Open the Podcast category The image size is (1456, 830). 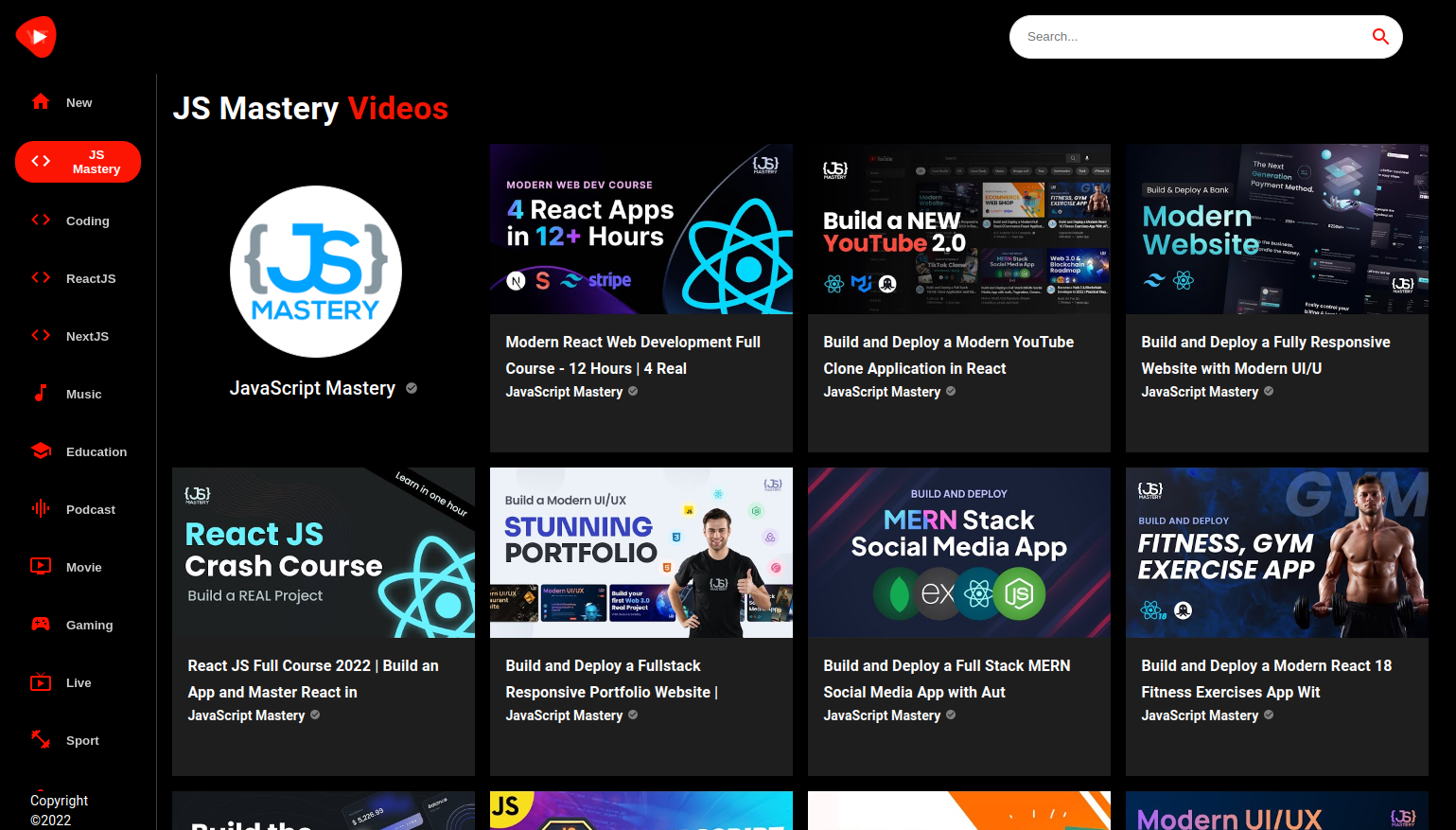tap(78, 509)
